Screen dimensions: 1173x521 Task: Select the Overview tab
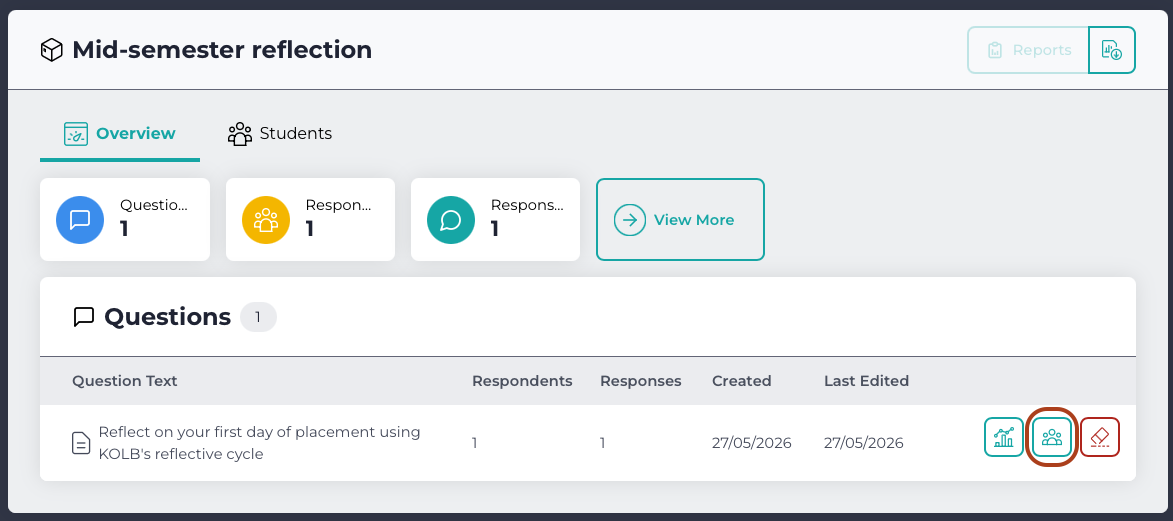tap(120, 134)
